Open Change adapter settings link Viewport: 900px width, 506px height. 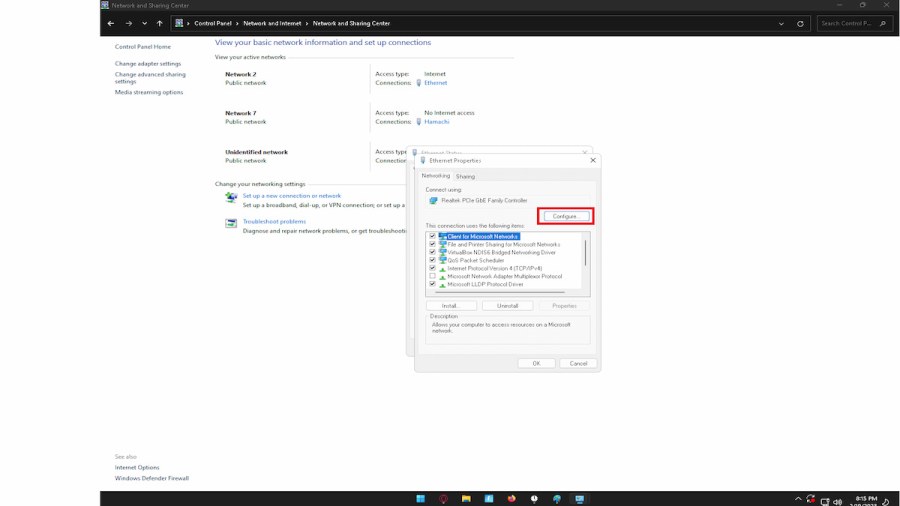pos(148,64)
